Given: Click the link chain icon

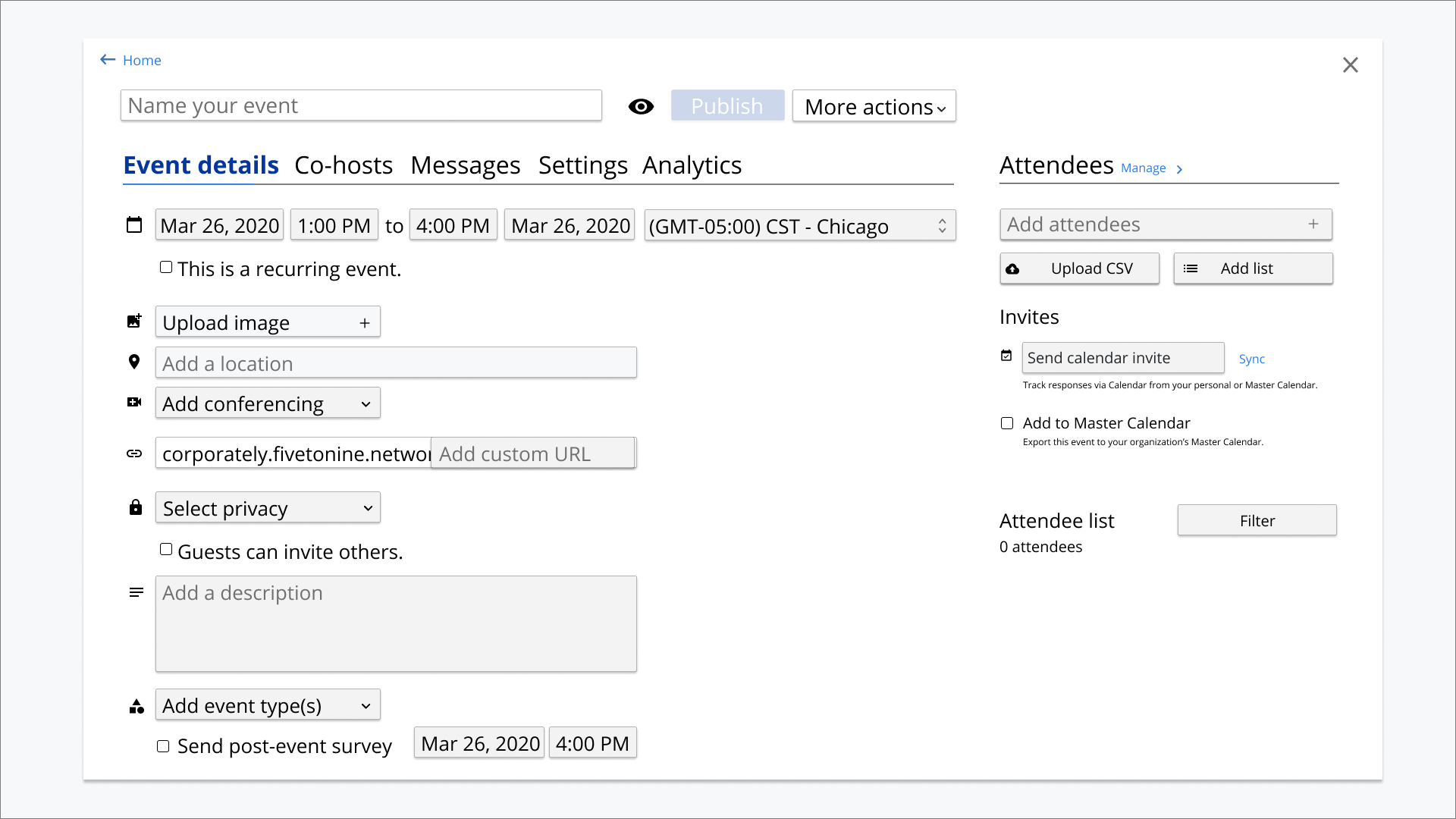Looking at the screenshot, I should click(x=134, y=453).
